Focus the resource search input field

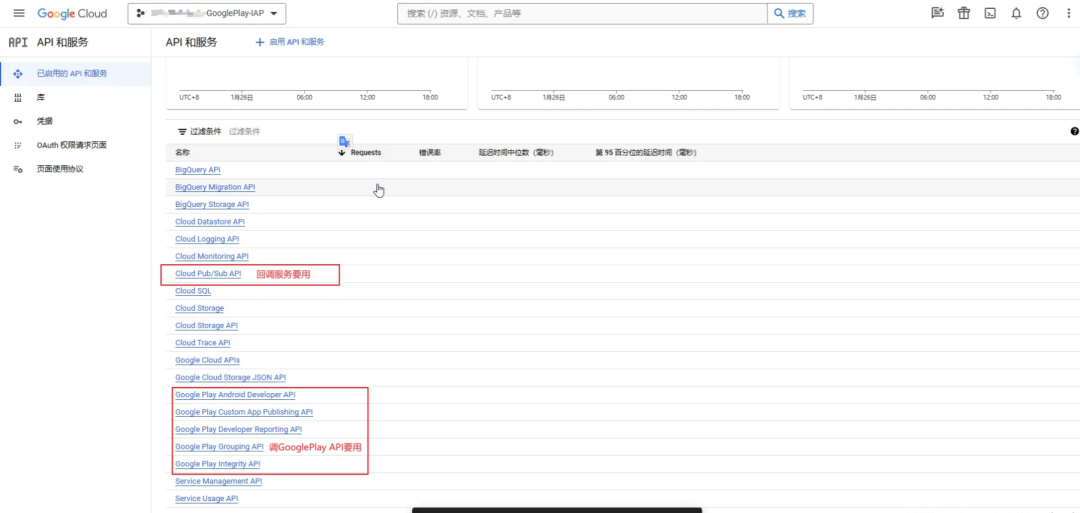coord(583,13)
